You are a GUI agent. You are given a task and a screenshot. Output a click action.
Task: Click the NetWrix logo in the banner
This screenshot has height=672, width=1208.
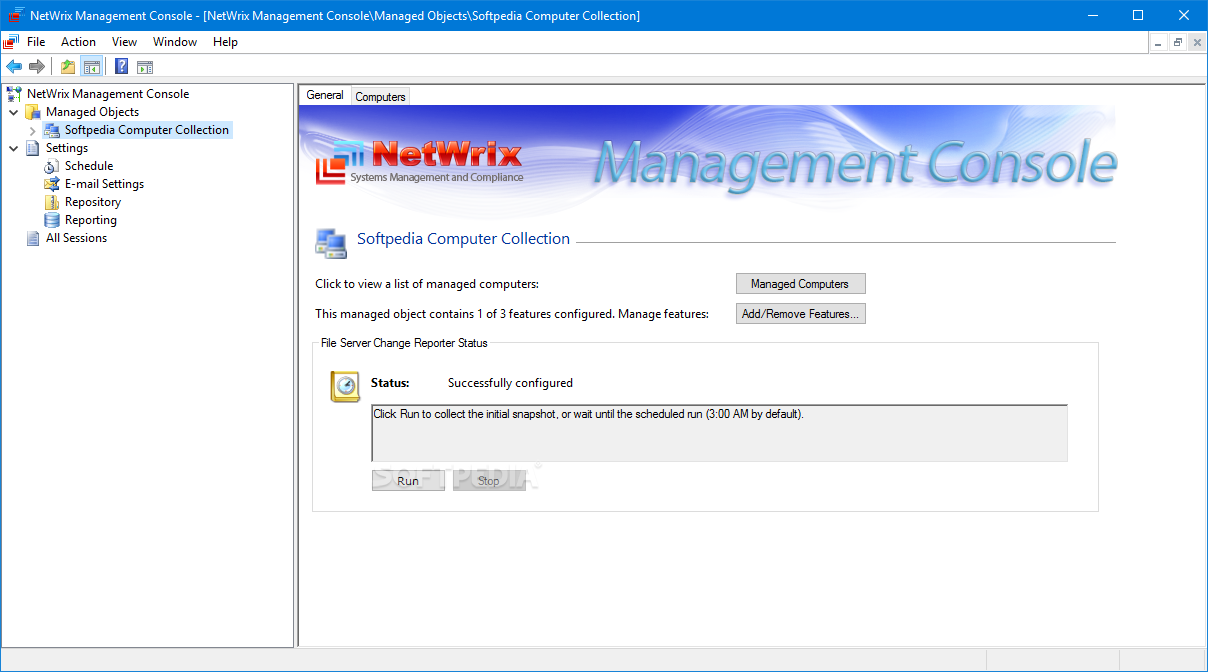(419, 161)
